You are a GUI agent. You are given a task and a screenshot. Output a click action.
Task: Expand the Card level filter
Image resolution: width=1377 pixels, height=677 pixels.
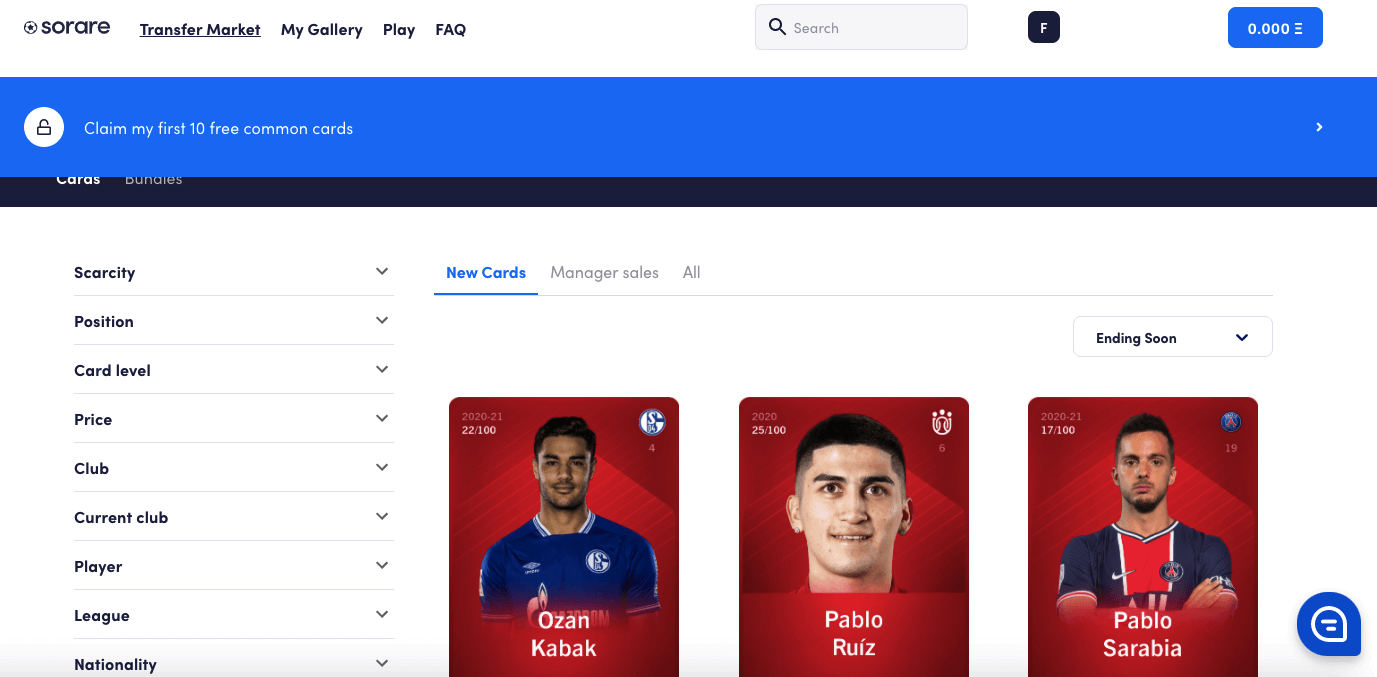234,370
